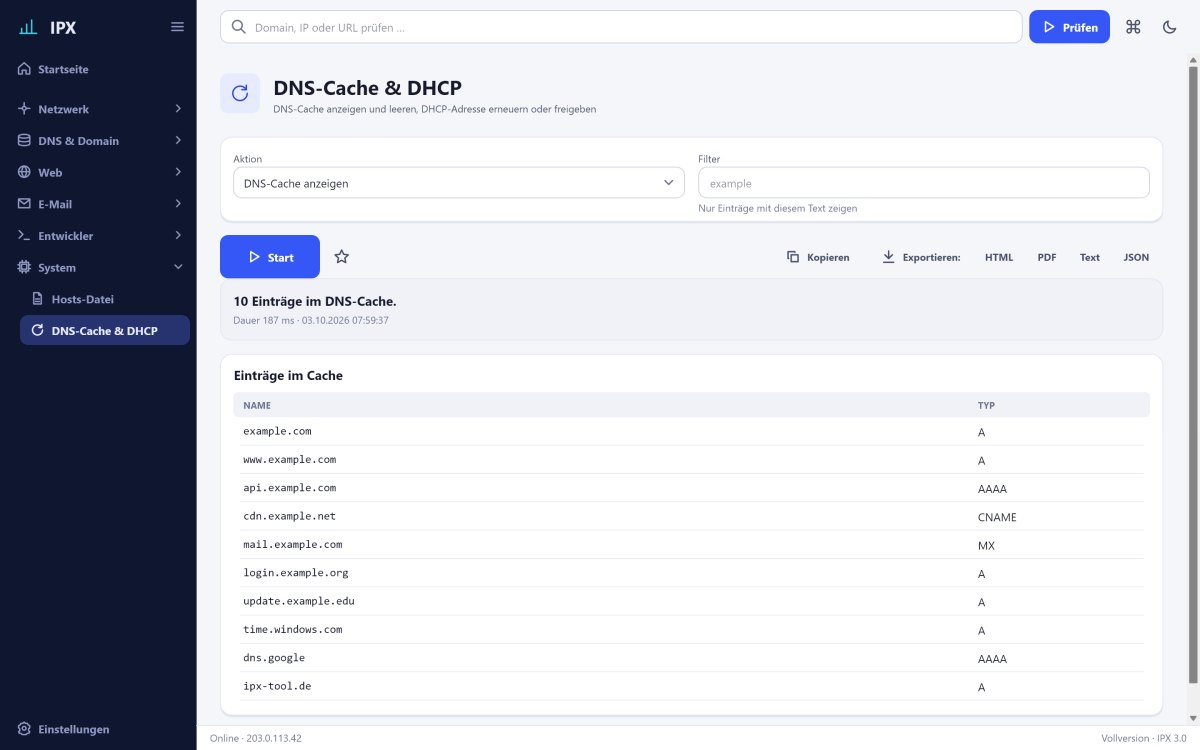
Task: Collapse the System section chevron
Action: pos(178,268)
